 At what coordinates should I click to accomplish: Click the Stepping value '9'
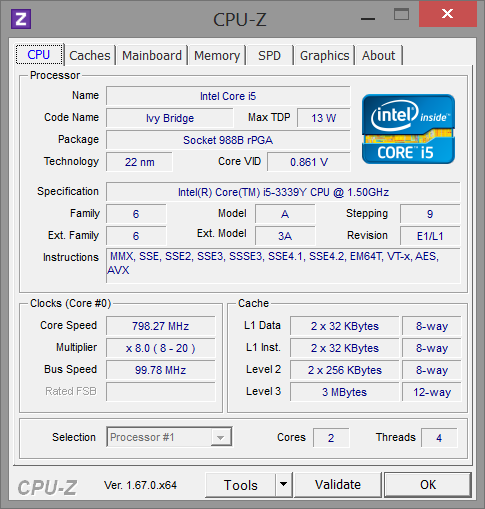[x=430, y=214]
